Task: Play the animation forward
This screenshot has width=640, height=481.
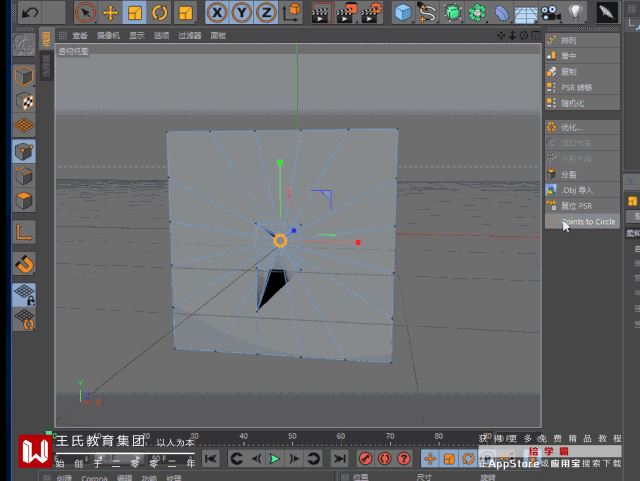Action: [x=275, y=459]
